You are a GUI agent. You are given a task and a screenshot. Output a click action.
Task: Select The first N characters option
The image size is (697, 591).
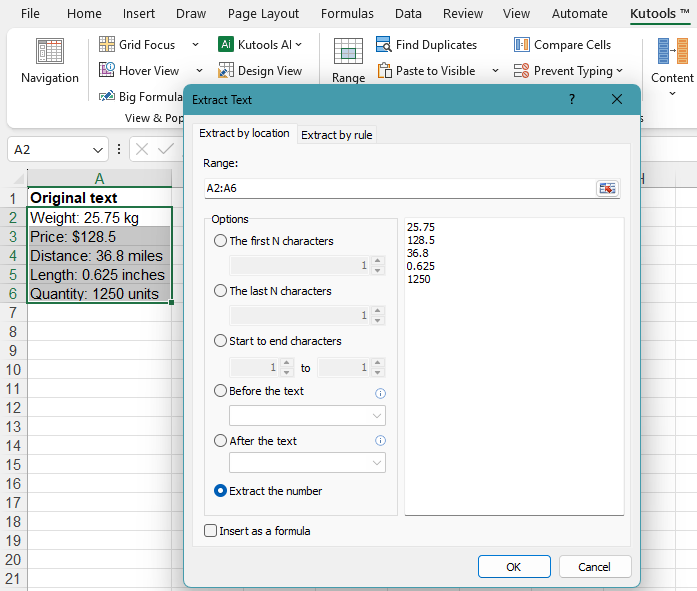tap(220, 241)
